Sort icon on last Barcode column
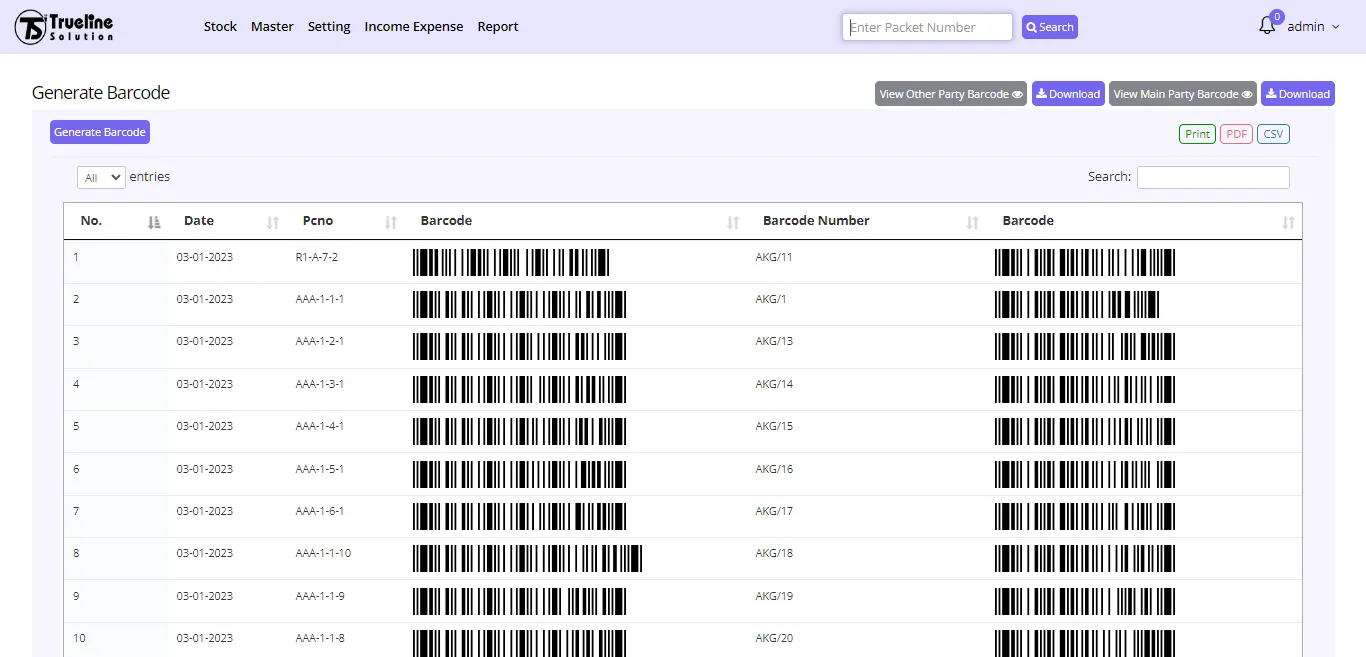The height and width of the screenshot is (657, 1366). point(1288,222)
